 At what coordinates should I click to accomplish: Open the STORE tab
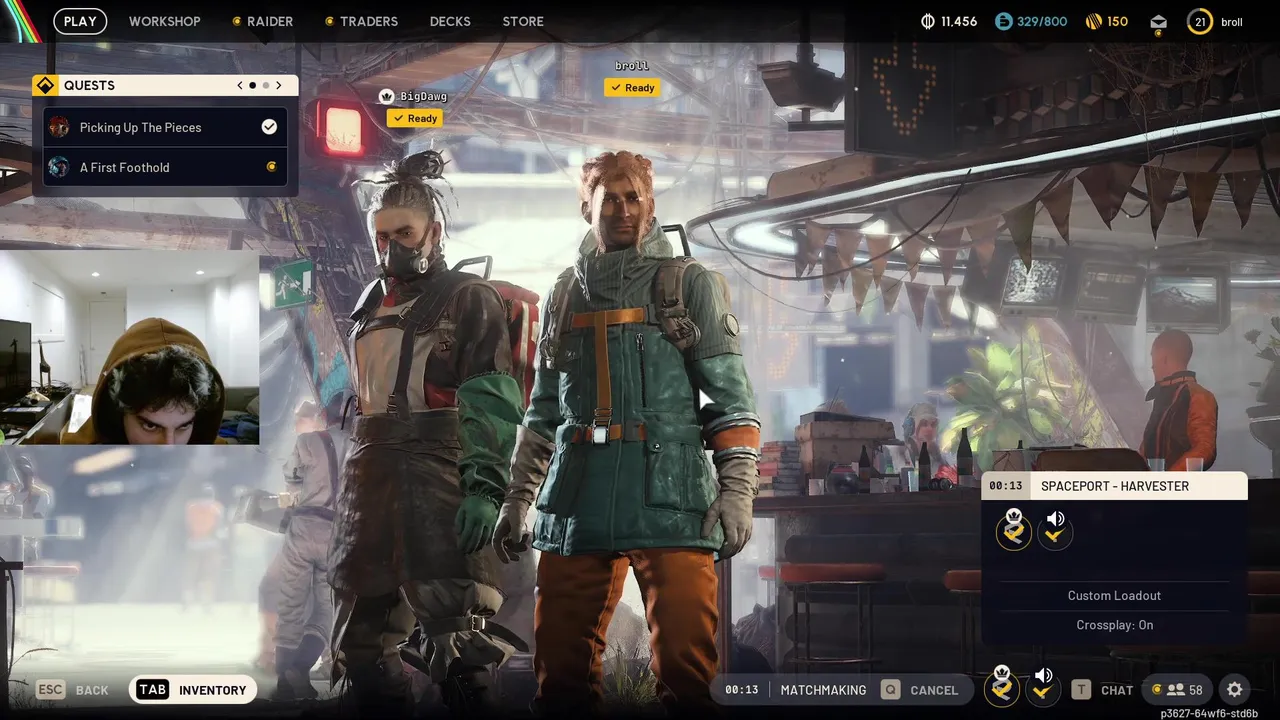pyautogui.click(x=523, y=21)
